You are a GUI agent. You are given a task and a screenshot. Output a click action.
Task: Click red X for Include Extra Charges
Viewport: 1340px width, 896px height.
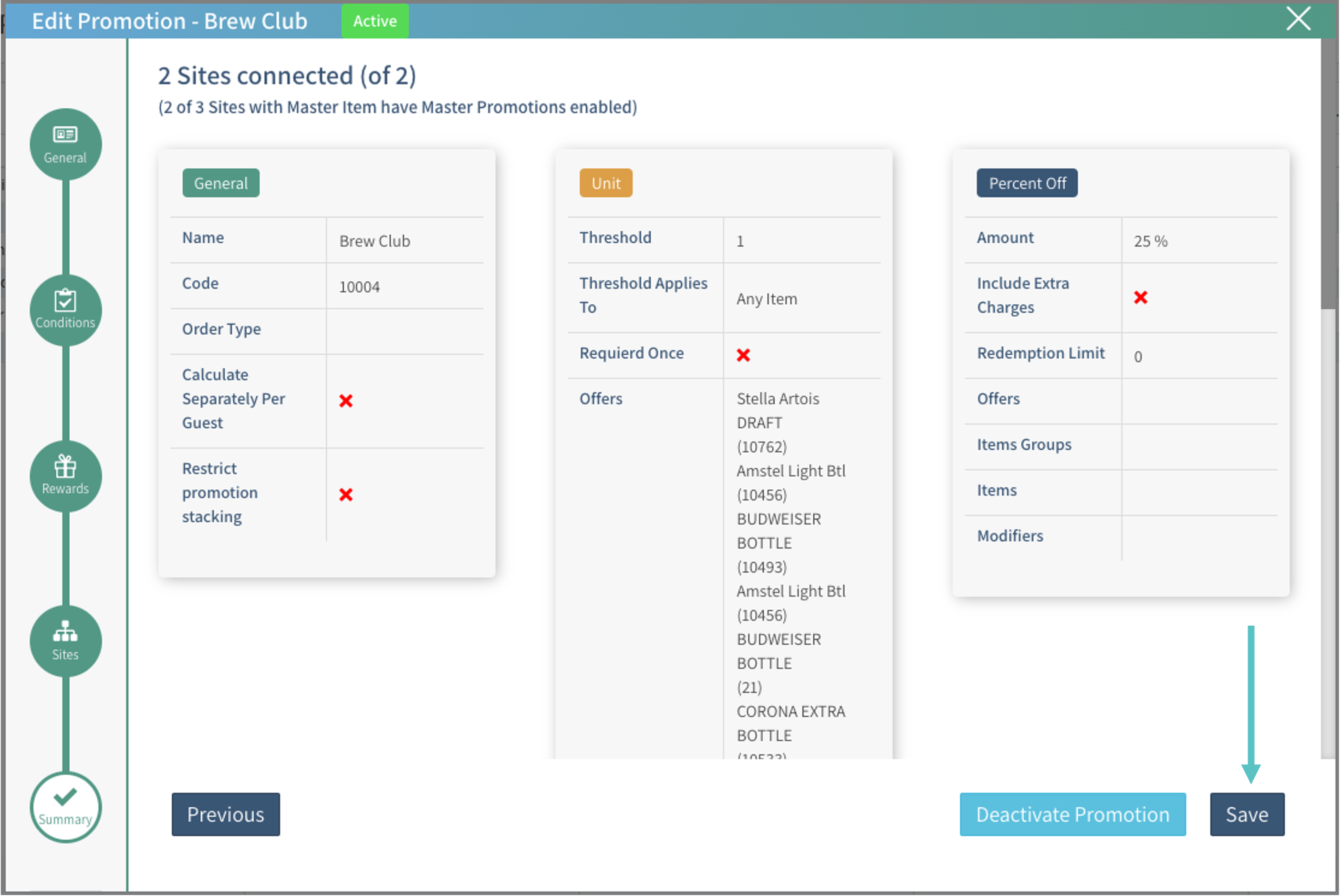1141,297
